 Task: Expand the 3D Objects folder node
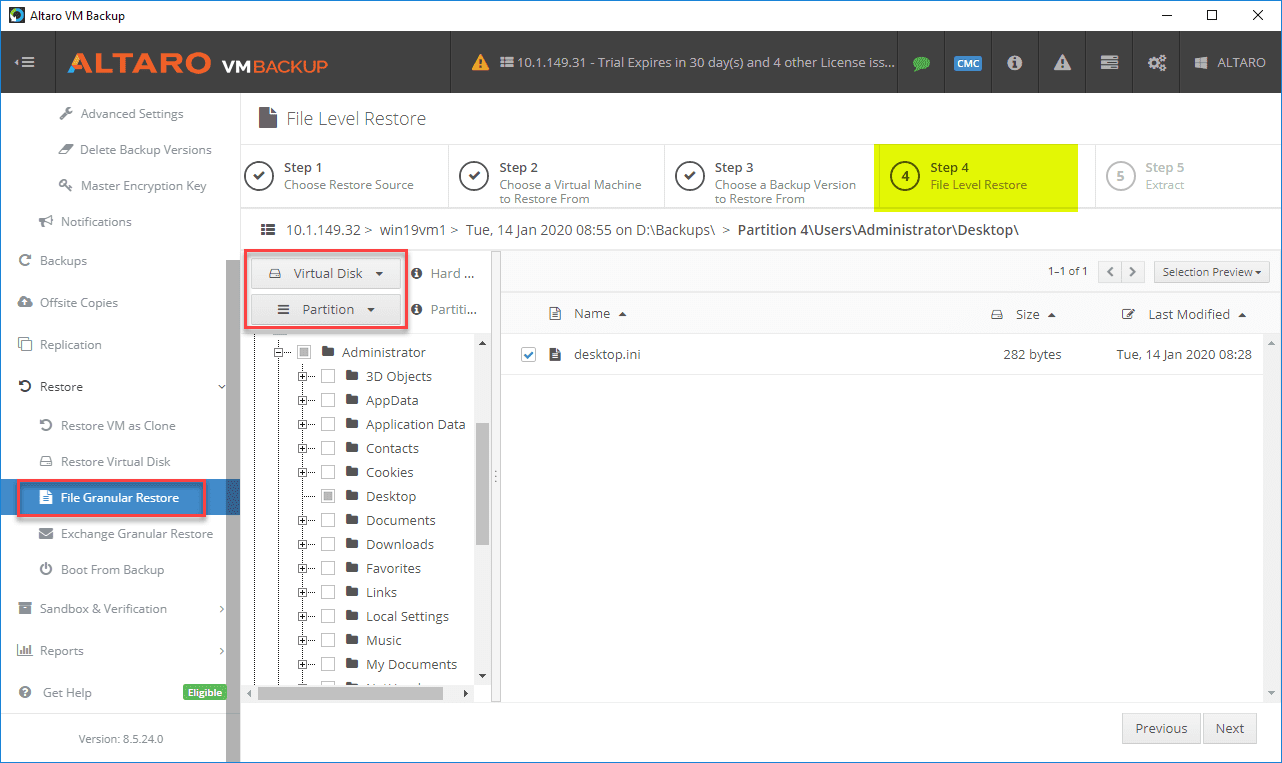tap(303, 376)
